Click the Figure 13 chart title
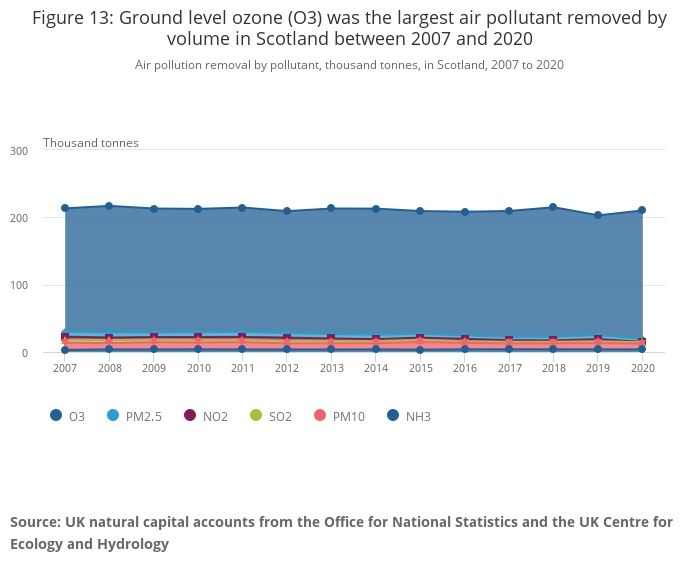700x574 pixels. pyautogui.click(x=349, y=28)
